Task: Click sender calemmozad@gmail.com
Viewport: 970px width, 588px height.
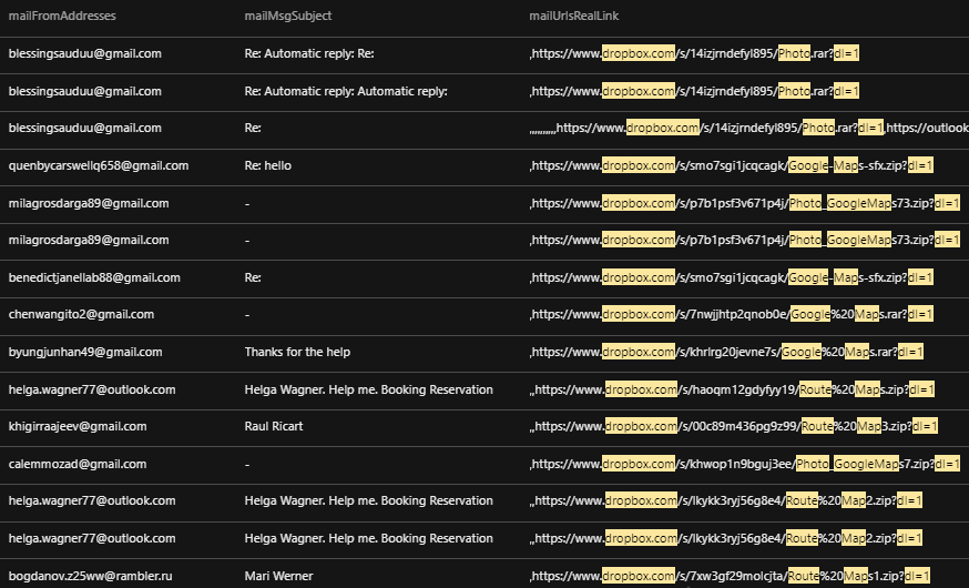Action: click(x=77, y=464)
